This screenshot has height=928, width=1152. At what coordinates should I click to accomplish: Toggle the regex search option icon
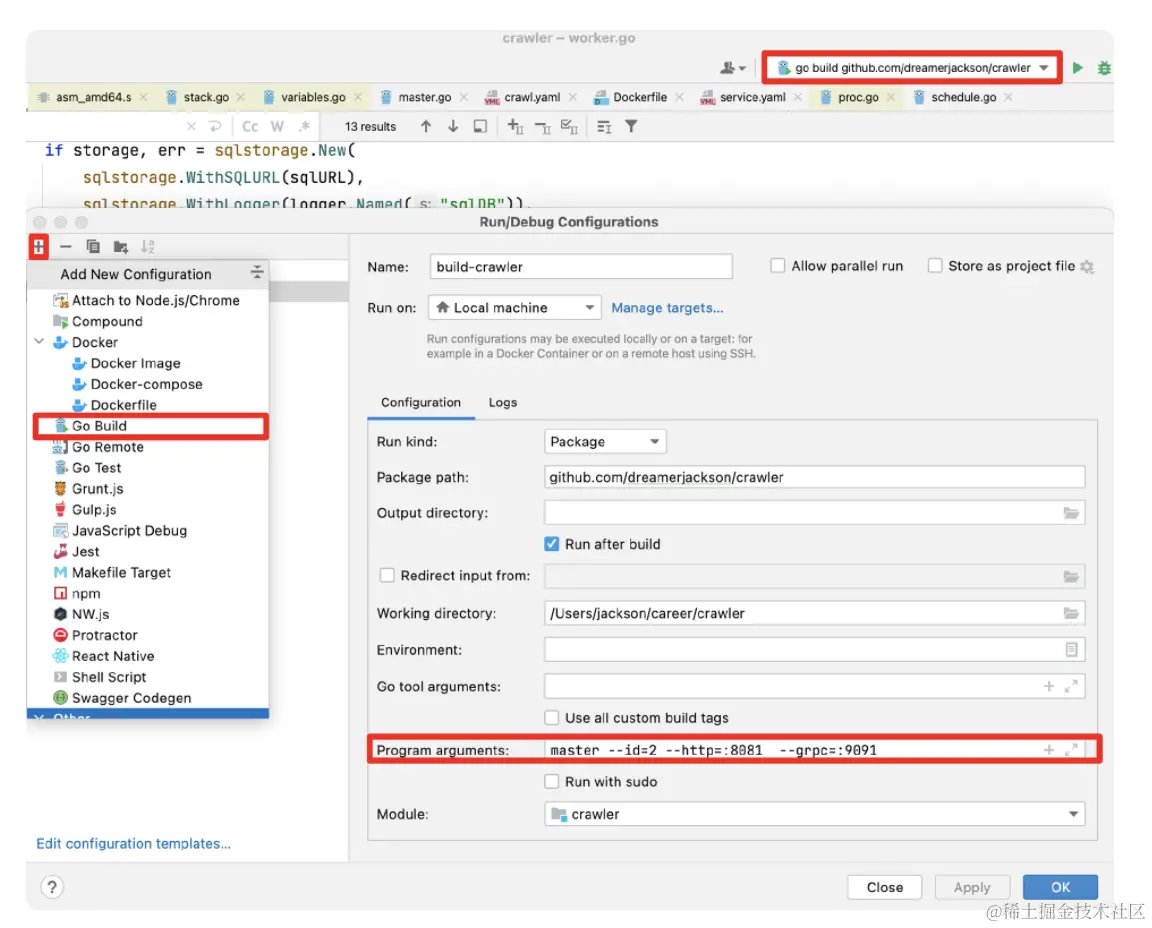(304, 126)
